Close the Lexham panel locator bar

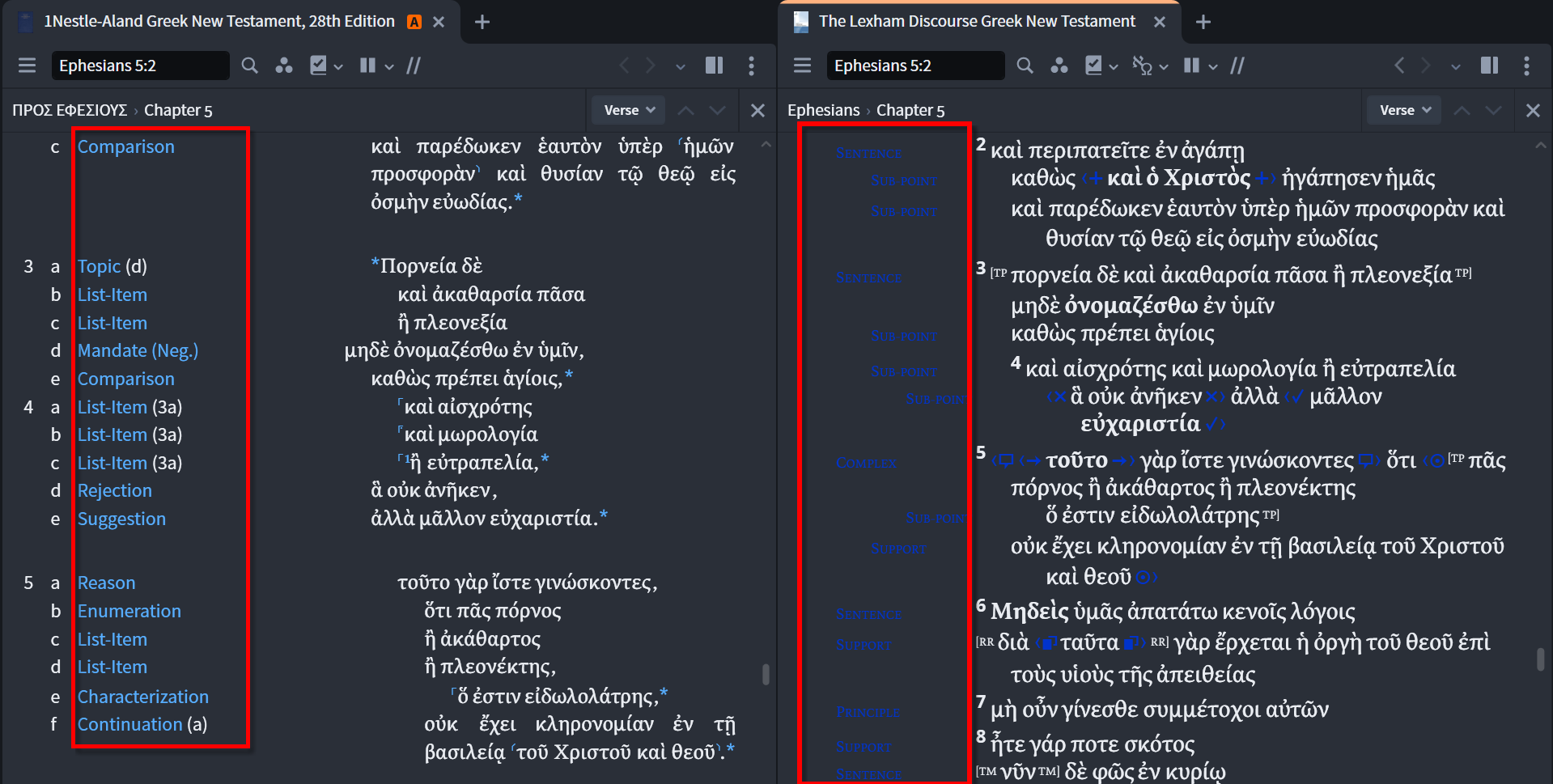pos(1533,110)
